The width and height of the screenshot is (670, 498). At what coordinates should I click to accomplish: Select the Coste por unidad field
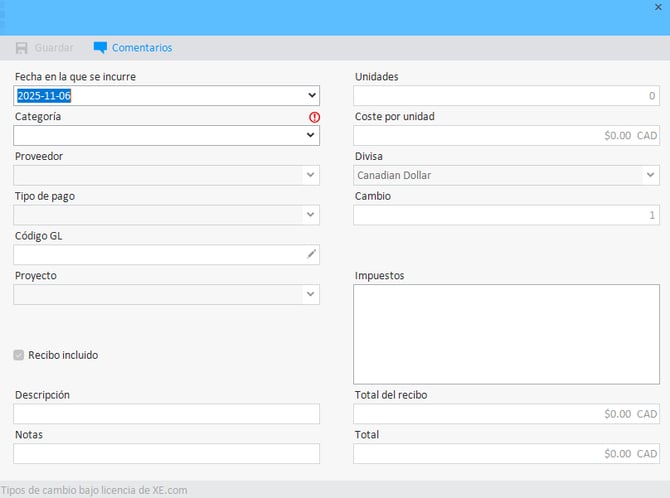tap(506, 136)
